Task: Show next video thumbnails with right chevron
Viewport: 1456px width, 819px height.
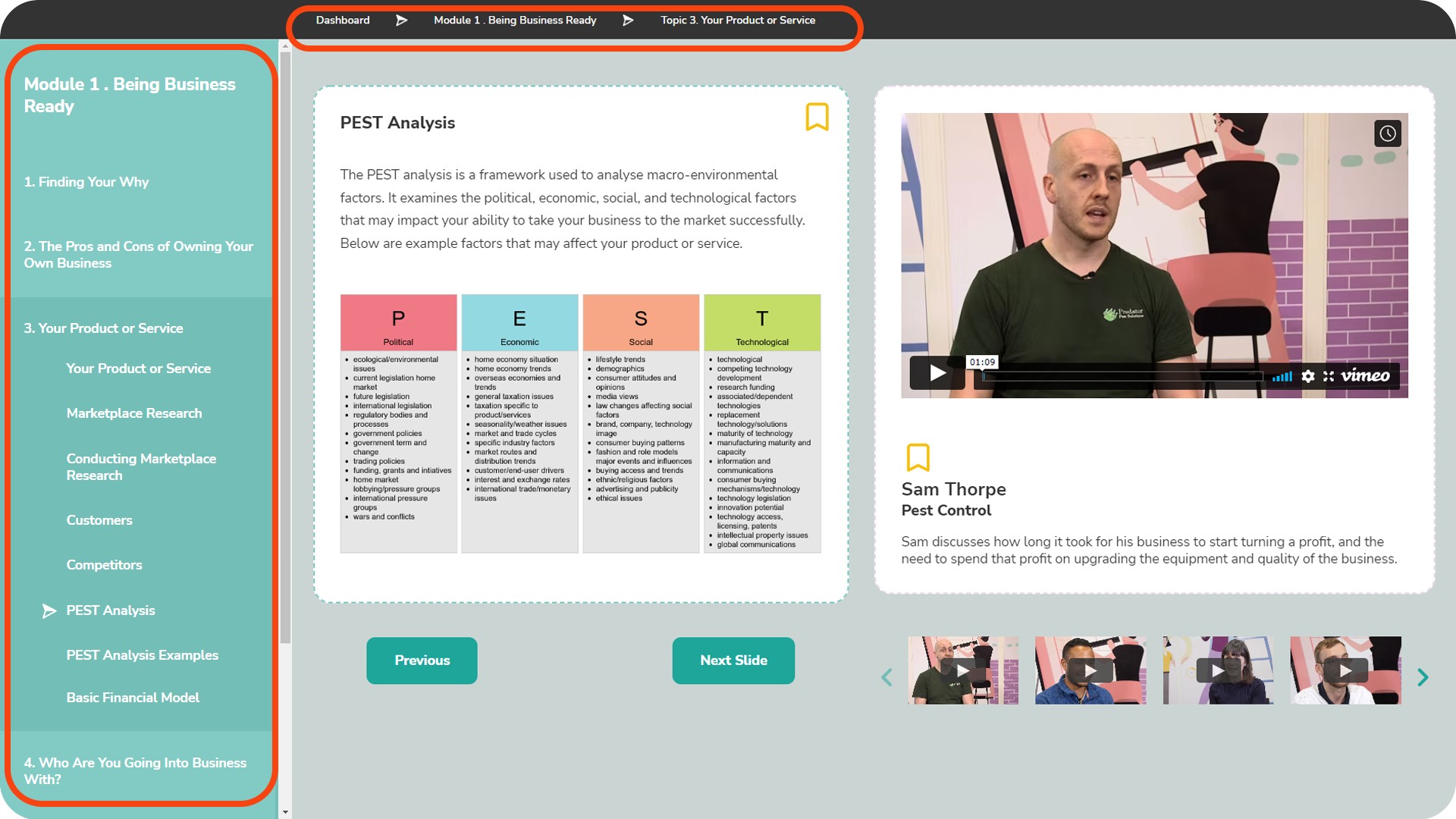Action: tap(1423, 677)
